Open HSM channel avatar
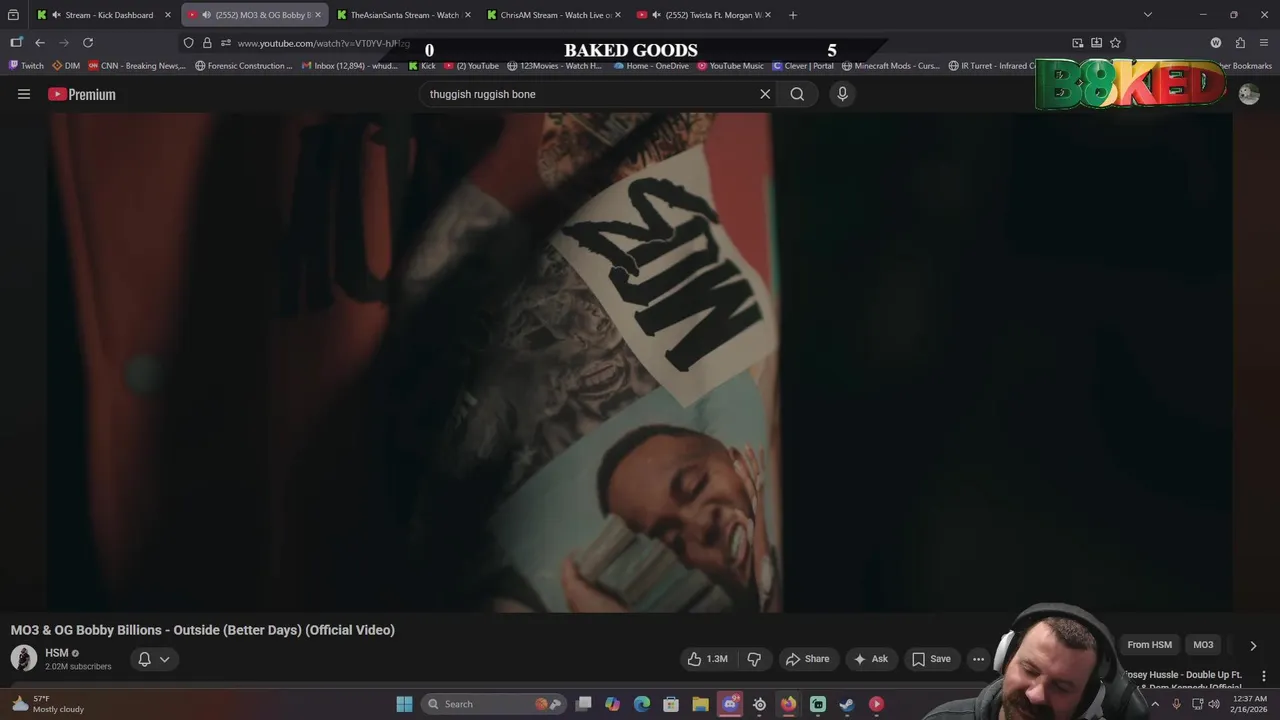 click(x=24, y=658)
